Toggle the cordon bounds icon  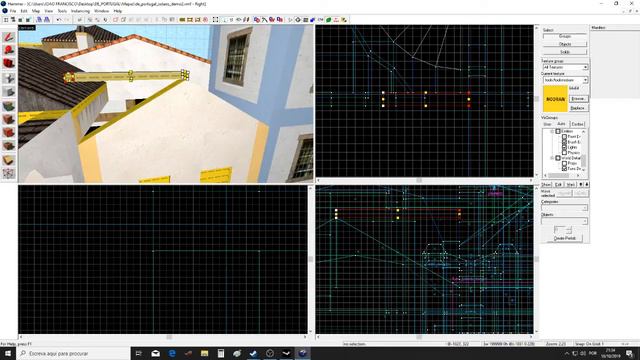(182, 20)
